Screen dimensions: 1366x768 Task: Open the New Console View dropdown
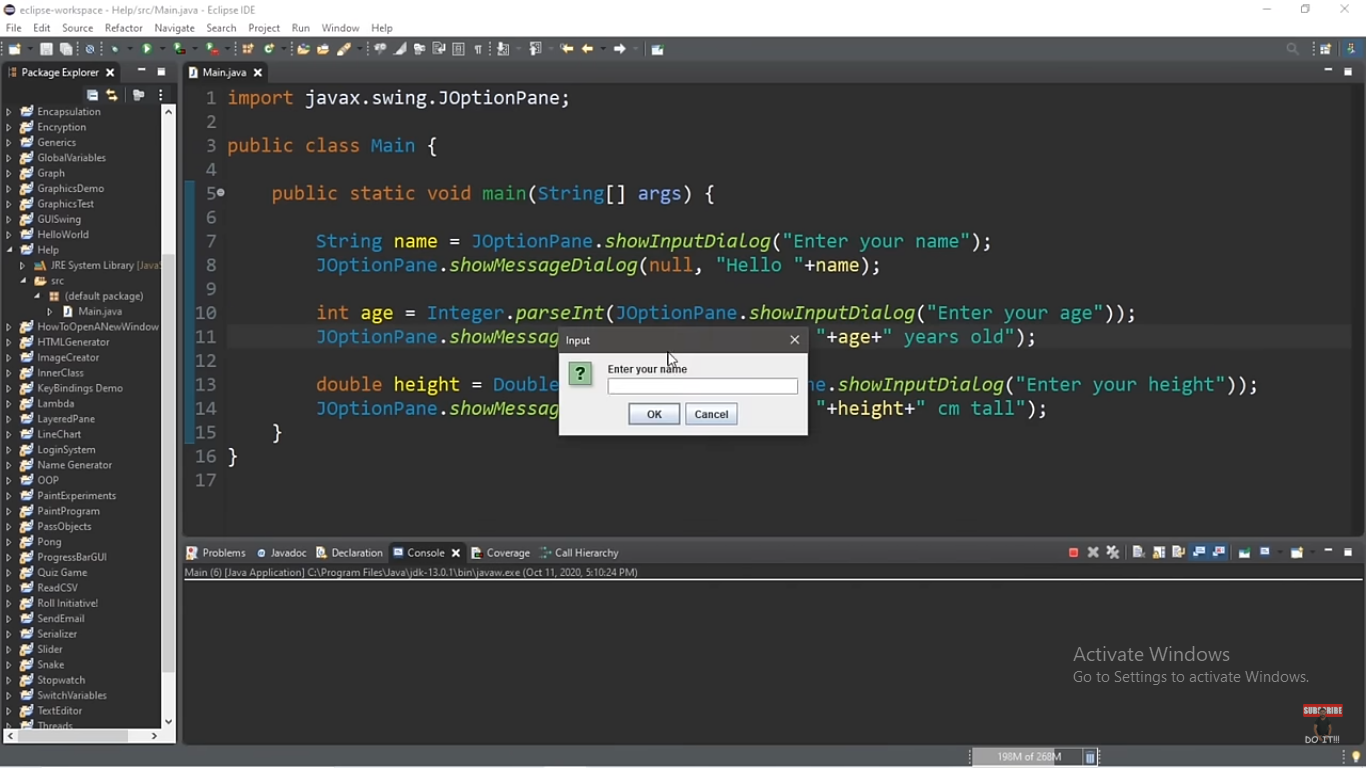1312,553
